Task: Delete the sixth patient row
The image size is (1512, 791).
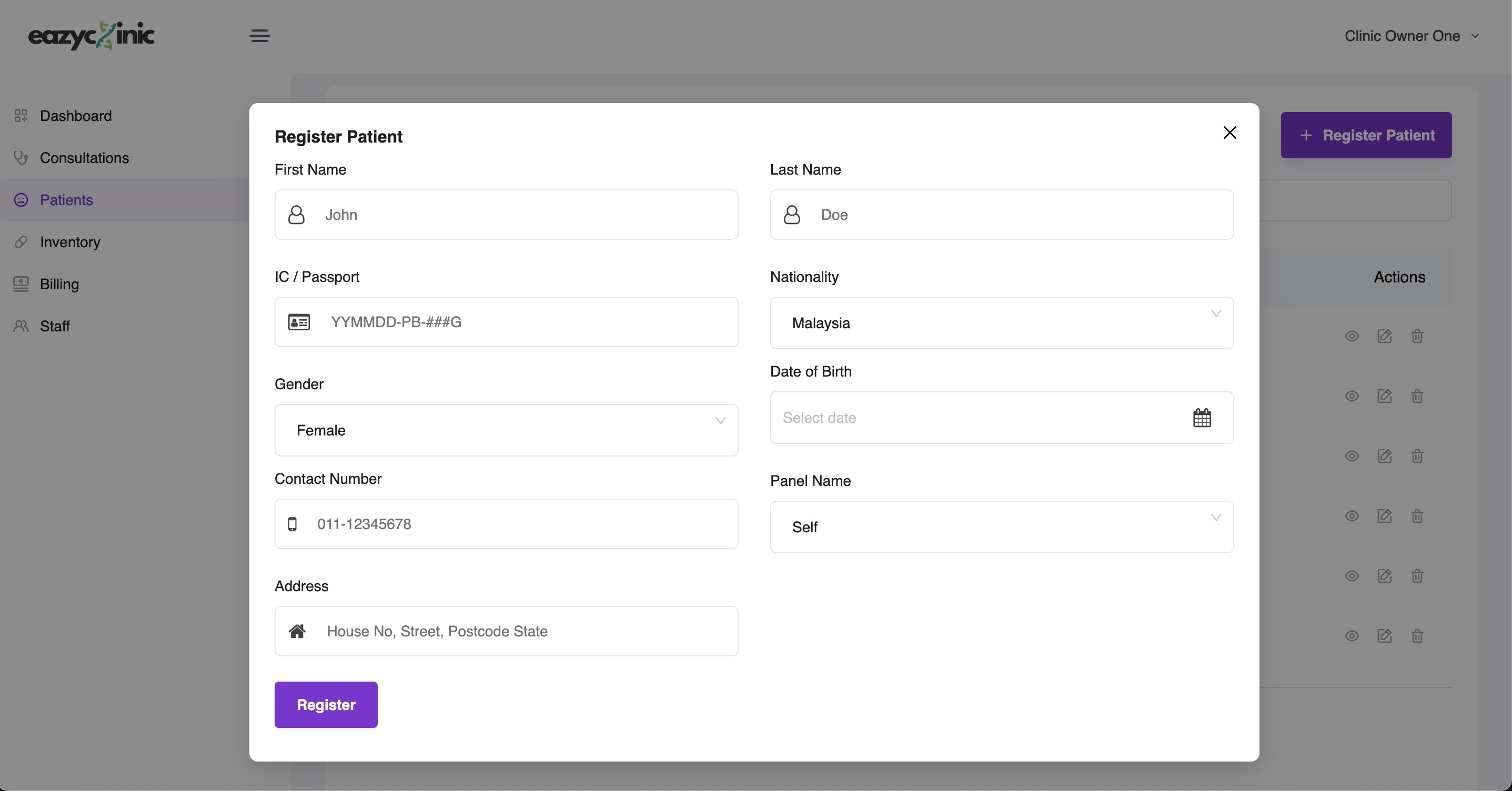Action: coord(1417,635)
